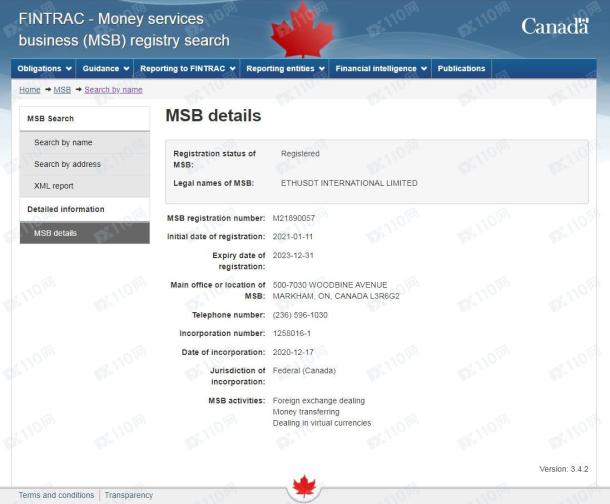
Task: Open the Reporting entities menu
Action: [x=285, y=68]
